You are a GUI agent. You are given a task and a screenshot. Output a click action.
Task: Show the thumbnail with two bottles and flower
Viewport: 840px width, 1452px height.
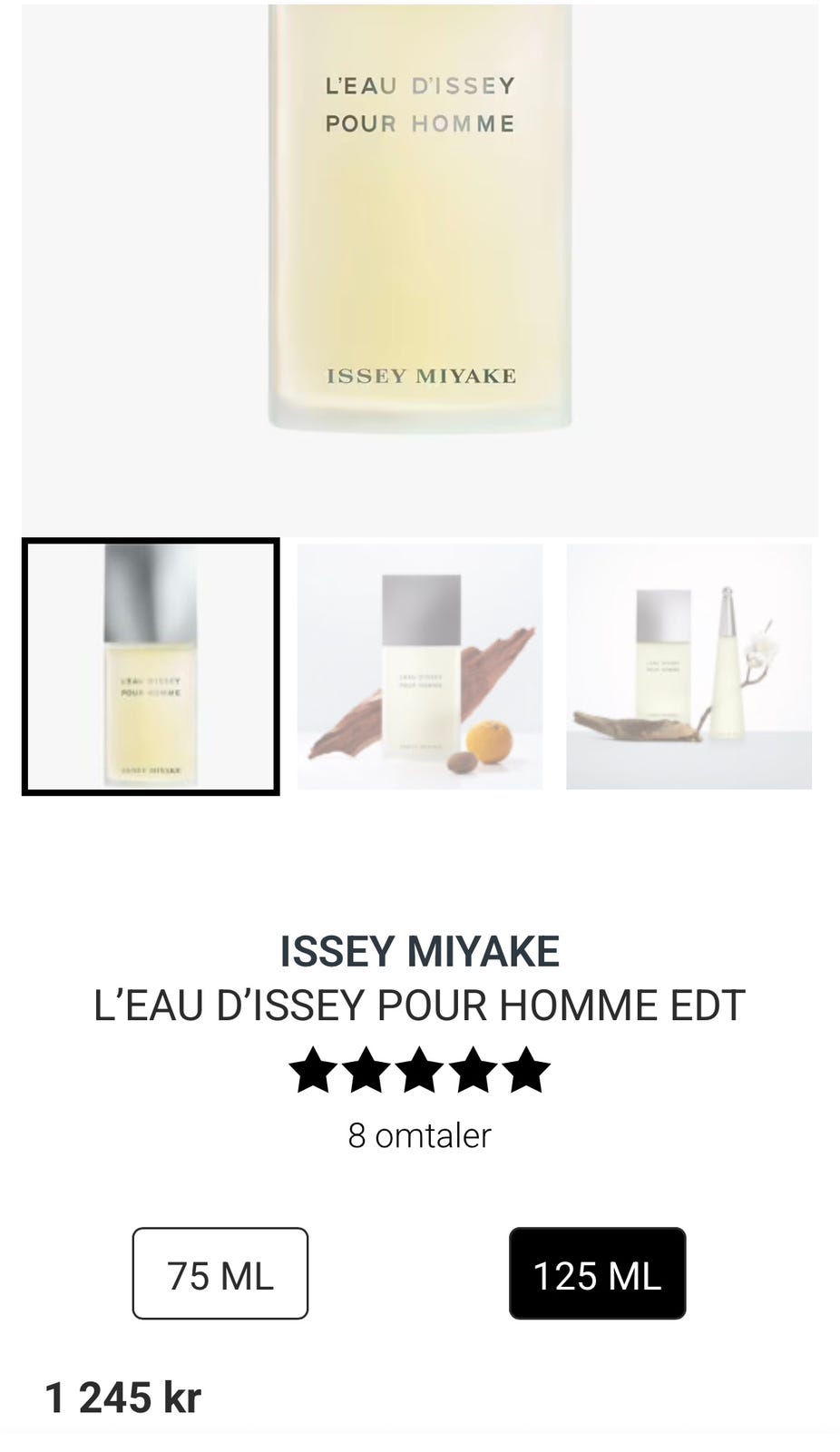point(689,666)
